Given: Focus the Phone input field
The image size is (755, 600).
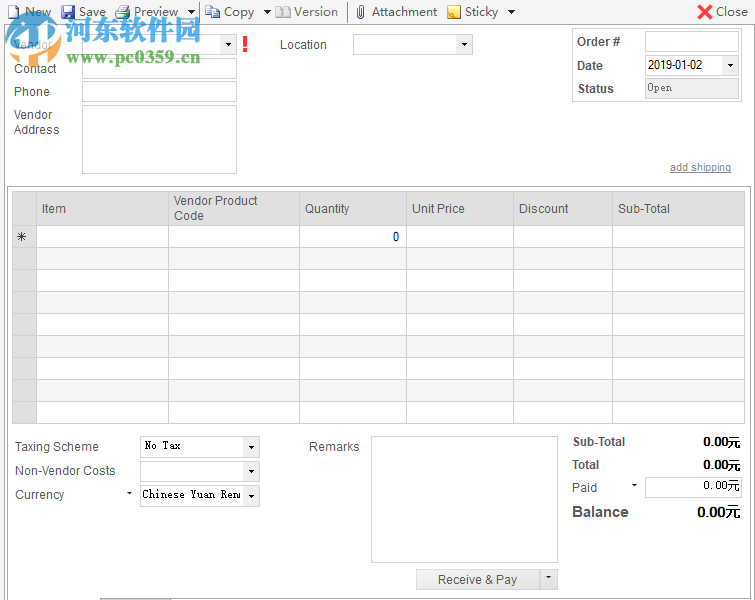Looking at the screenshot, I should click(x=159, y=91).
